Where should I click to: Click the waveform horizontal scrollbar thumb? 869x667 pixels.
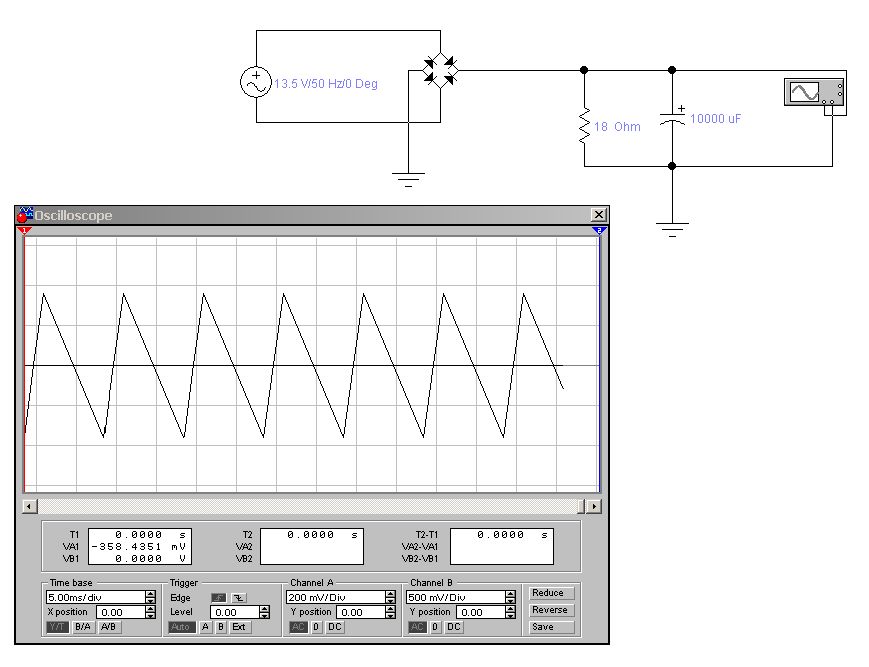(581, 506)
